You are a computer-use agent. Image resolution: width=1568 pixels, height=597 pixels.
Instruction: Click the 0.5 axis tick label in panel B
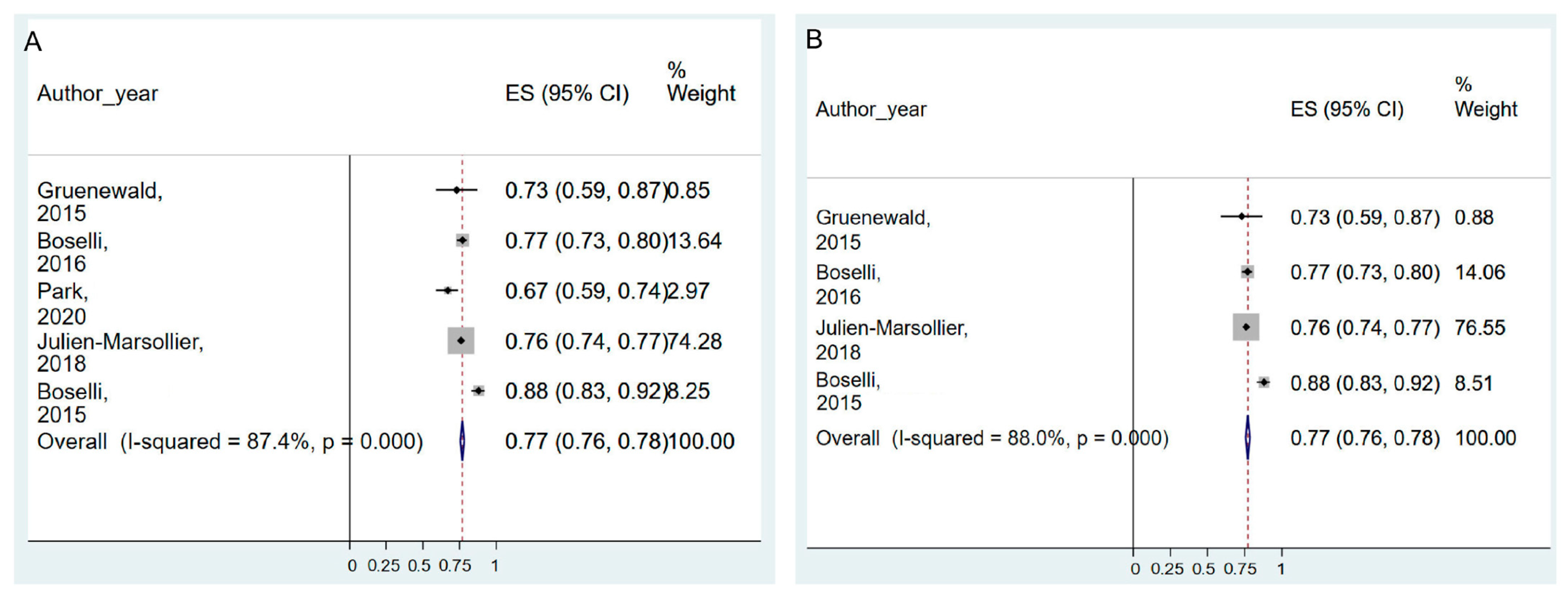coord(1203,569)
